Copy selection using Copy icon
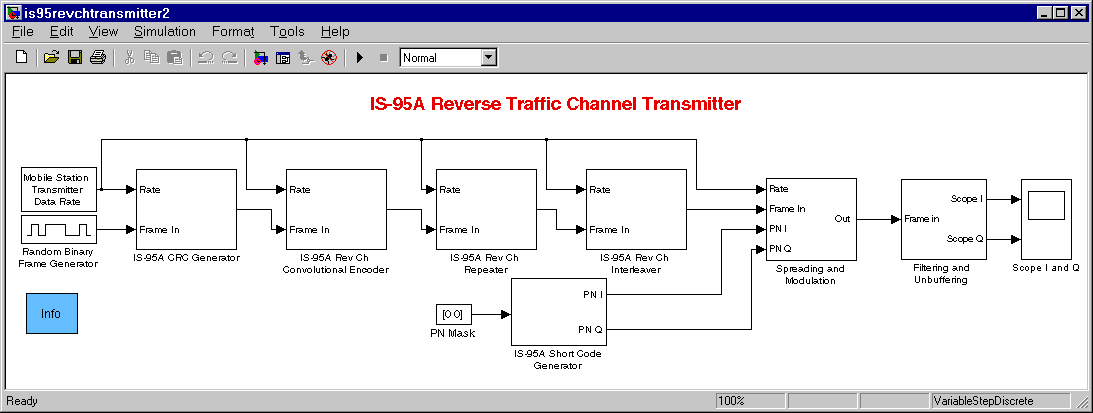Viewport: 1093px width, 413px height. point(151,57)
